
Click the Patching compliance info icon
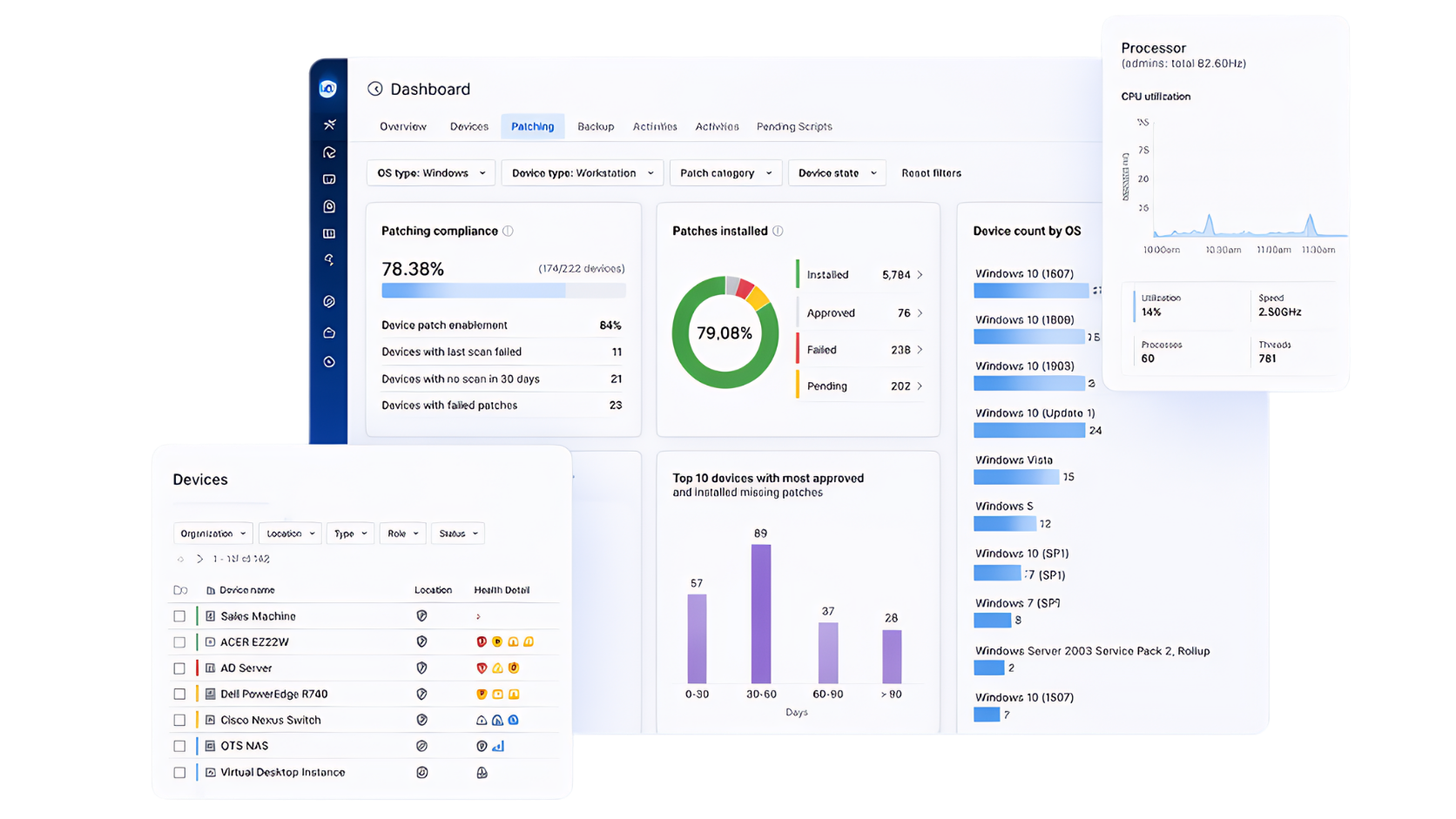point(508,231)
